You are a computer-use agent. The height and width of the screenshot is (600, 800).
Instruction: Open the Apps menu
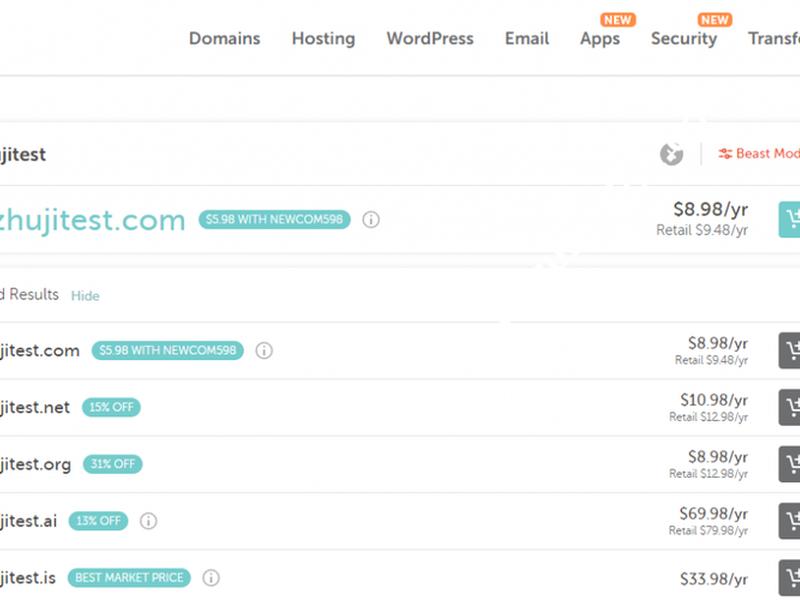[x=600, y=39]
